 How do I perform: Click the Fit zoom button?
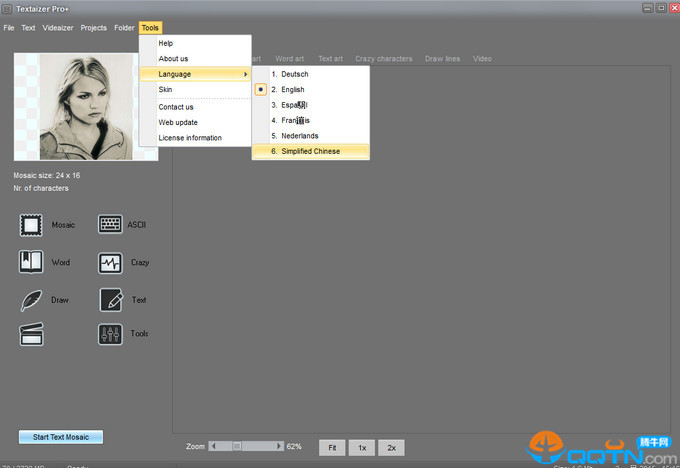pyautogui.click(x=332, y=448)
